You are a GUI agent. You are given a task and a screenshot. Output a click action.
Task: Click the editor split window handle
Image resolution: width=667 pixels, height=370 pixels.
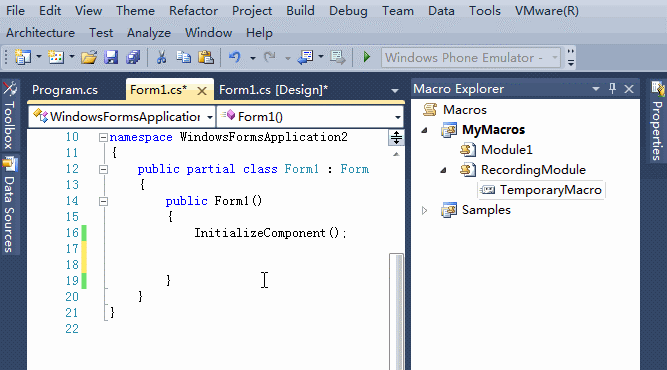point(396,137)
